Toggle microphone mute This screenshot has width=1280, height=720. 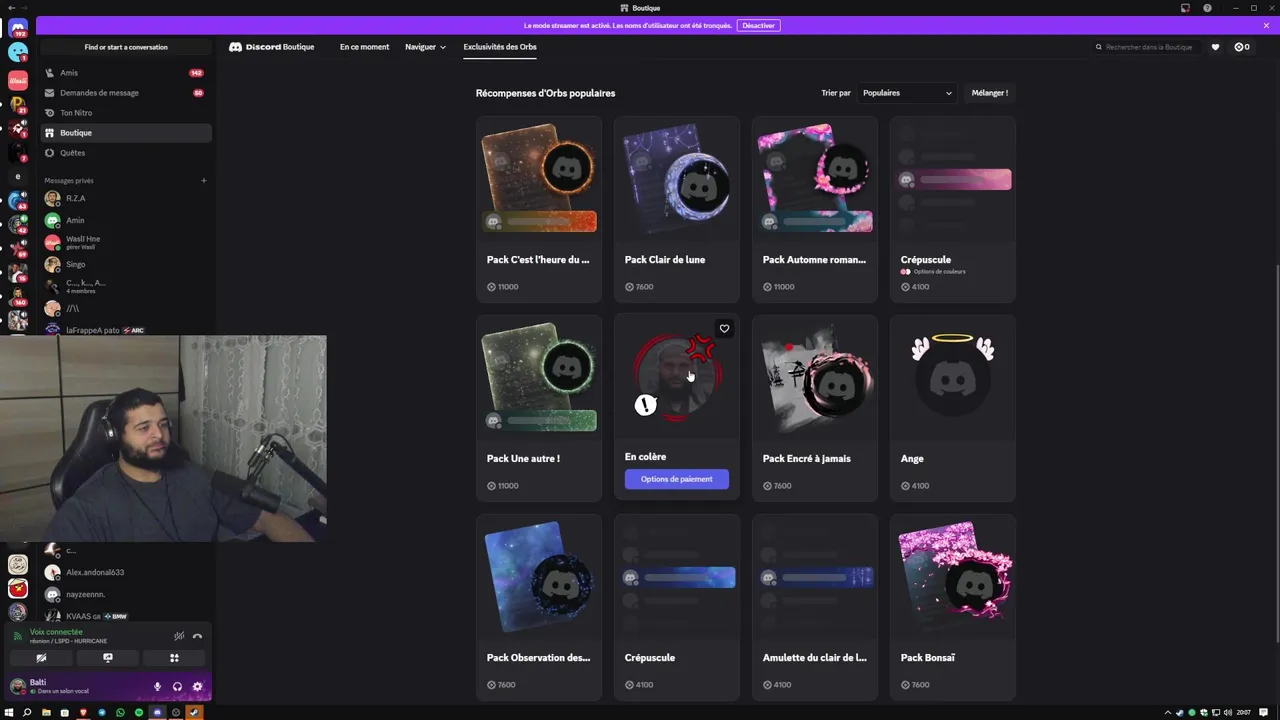tap(157, 687)
